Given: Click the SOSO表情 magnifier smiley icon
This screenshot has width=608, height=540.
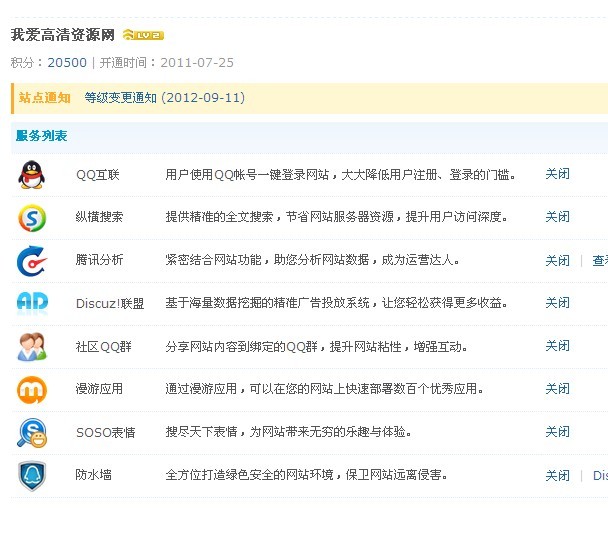Looking at the screenshot, I should click(x=32, y=433).
